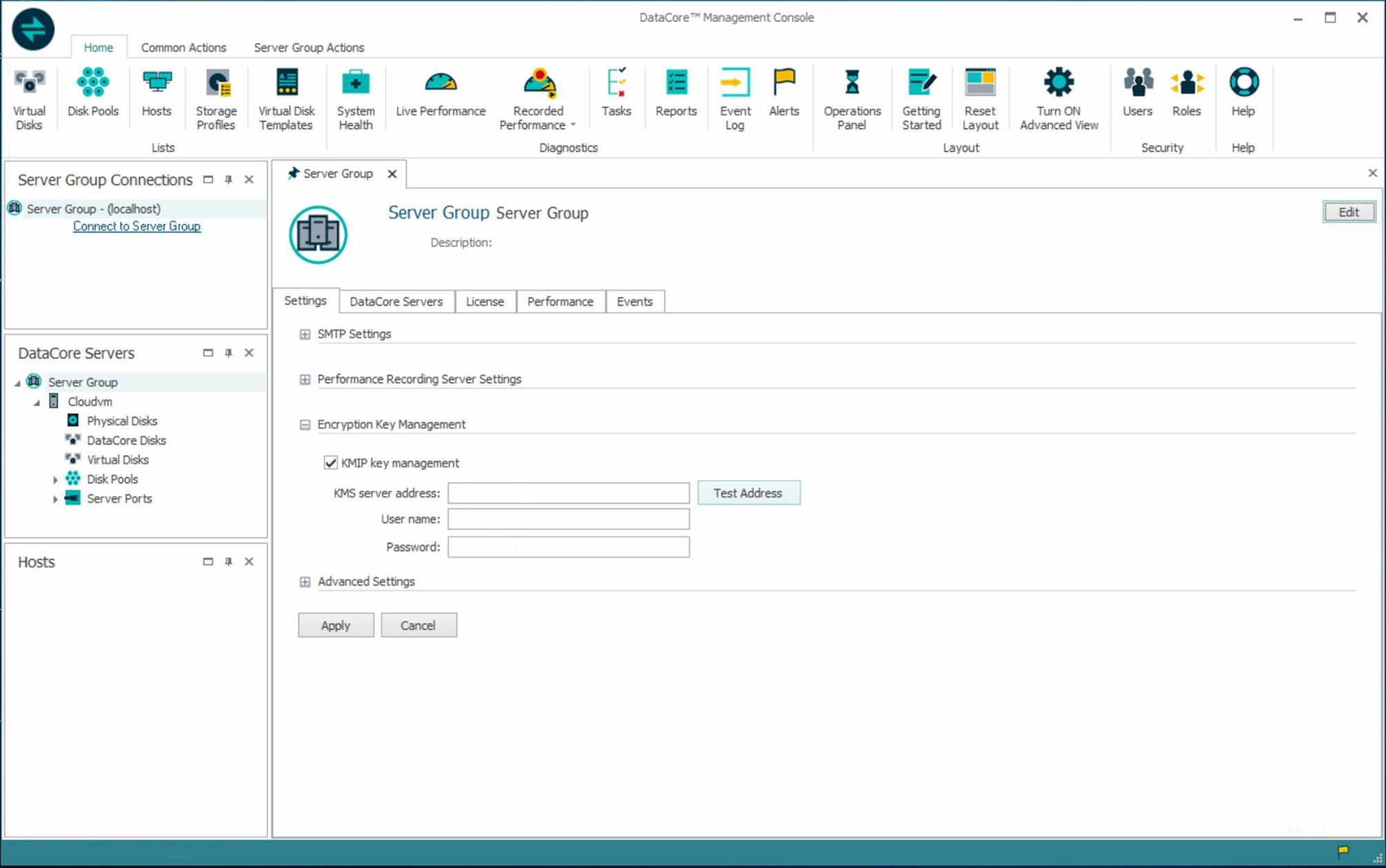
Task: Uncheck KMIP key management checkbox
Action: (x=331, y=463)
